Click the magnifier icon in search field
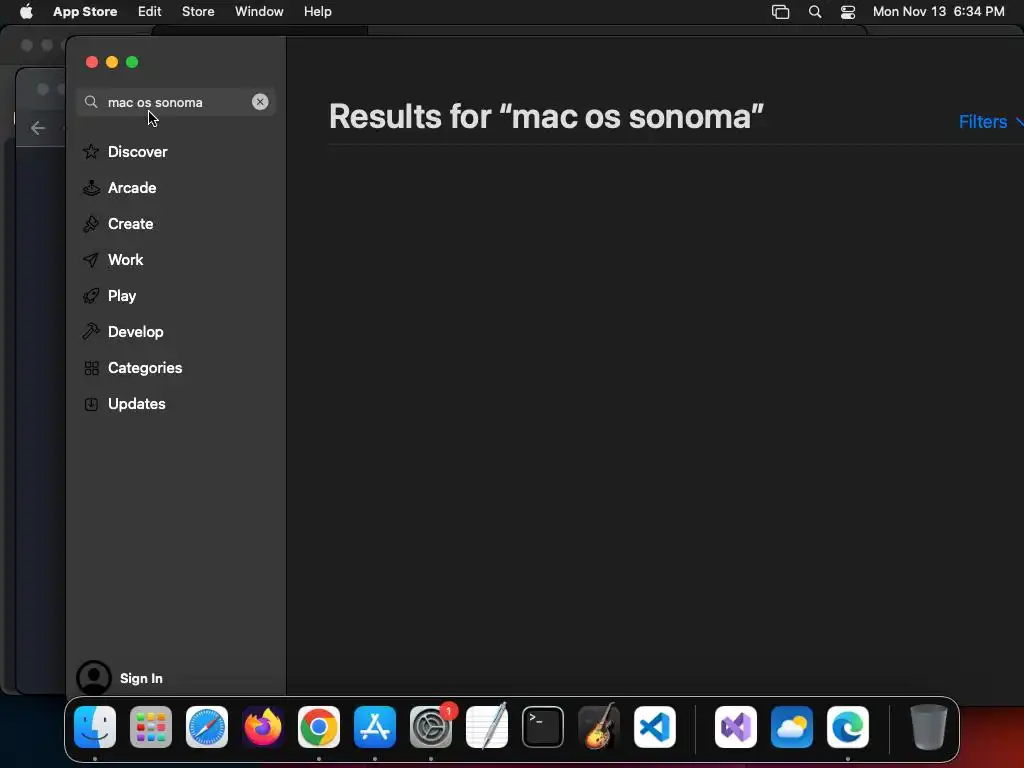The height and width of the screenshot is (768, 1024). click(x=91, y=102)
